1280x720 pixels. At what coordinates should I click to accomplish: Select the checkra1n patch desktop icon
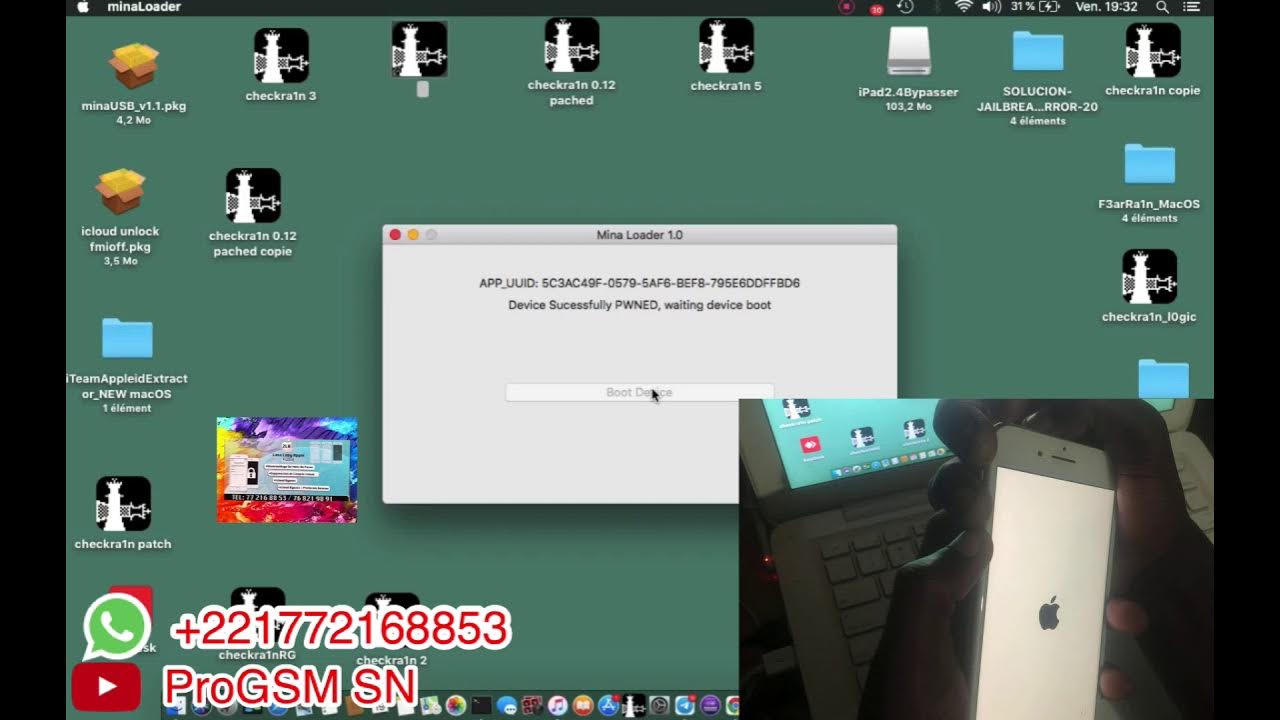123,503
